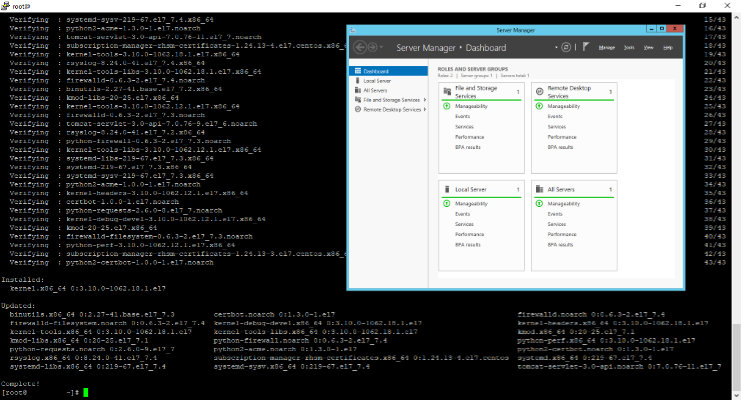Viewport: 741px width, 400px height.
Task: Open the Manage menu
Action: point(606,48)
